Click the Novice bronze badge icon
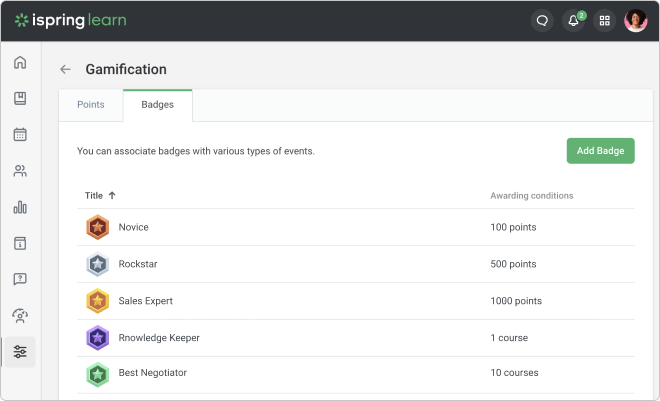The height and width of the screenshot is (401, 660). (x=98, y=227)
